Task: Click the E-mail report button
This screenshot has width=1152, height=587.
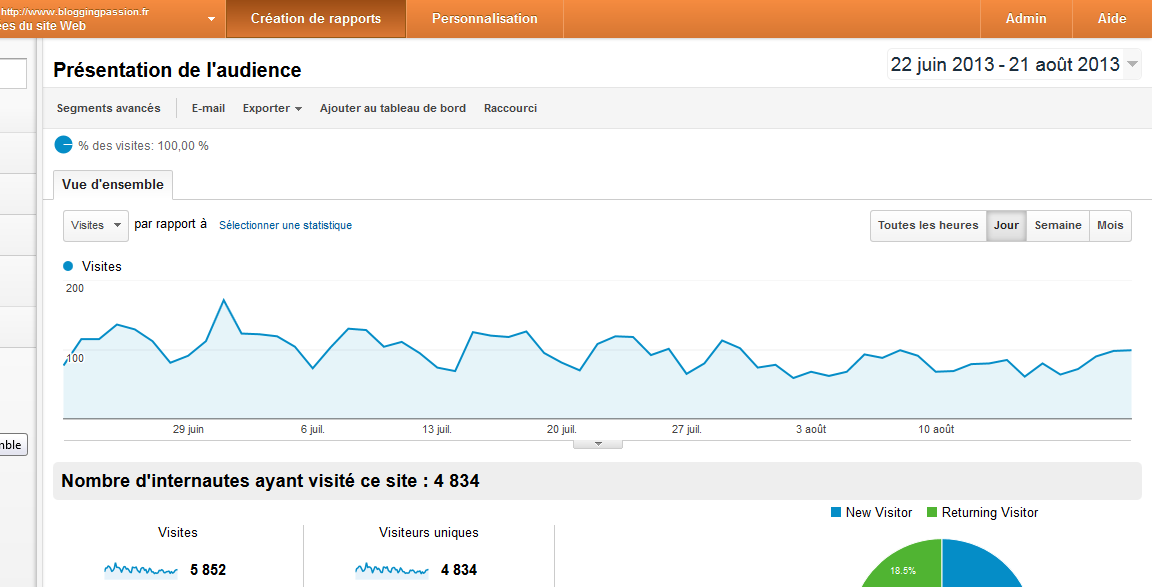Action: coord(208,108)
